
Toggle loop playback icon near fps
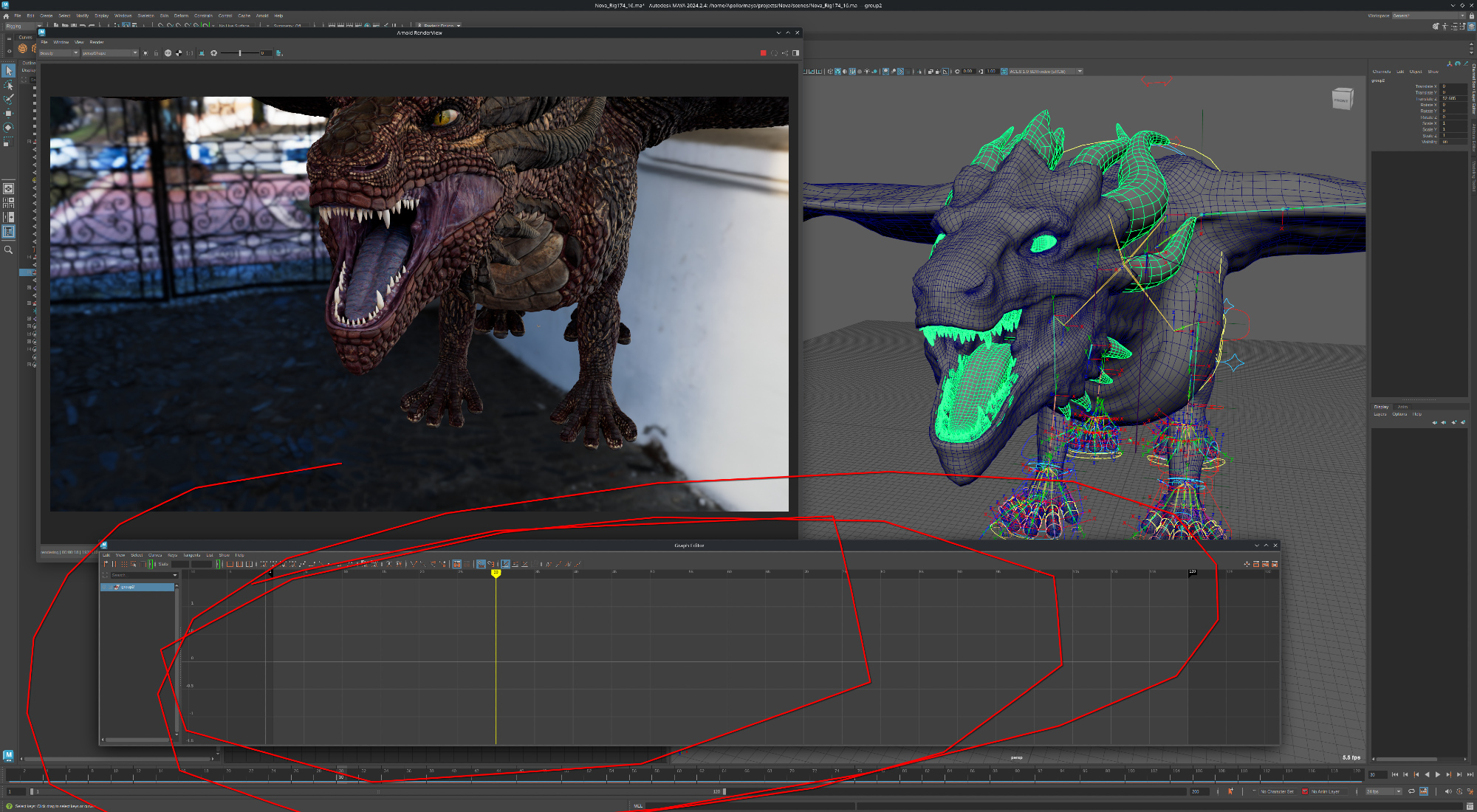point(1411,791)
